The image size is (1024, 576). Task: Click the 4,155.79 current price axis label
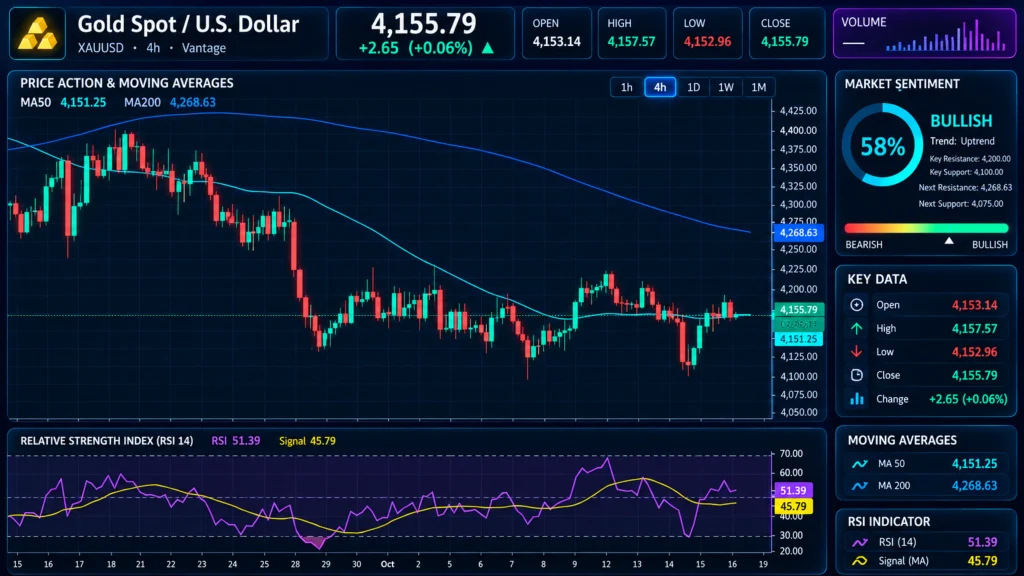[x=798, y=310]
